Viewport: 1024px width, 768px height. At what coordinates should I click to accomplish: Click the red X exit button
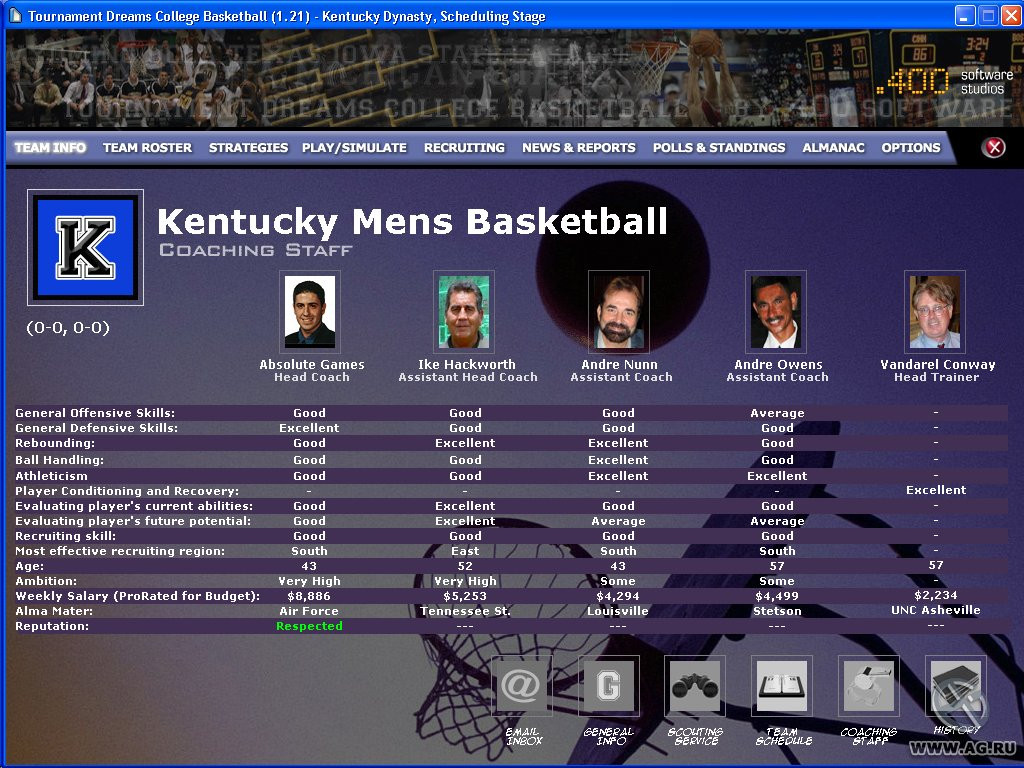click(x=994, y=148)
